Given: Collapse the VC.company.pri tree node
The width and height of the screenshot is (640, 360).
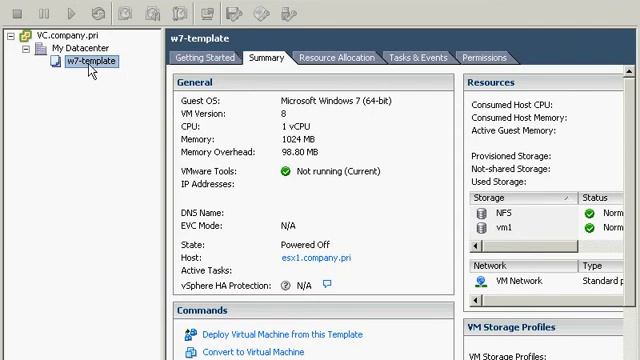Looking at the screenshot, I should 11,36.
